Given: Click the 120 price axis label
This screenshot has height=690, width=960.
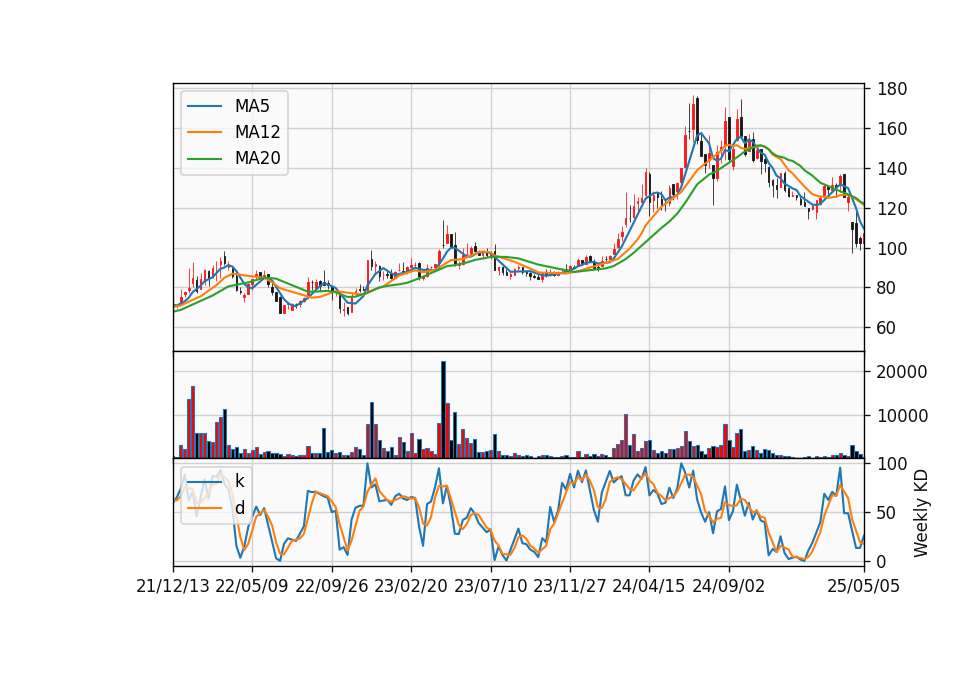Looking at the screenshot, I should 892,209.
